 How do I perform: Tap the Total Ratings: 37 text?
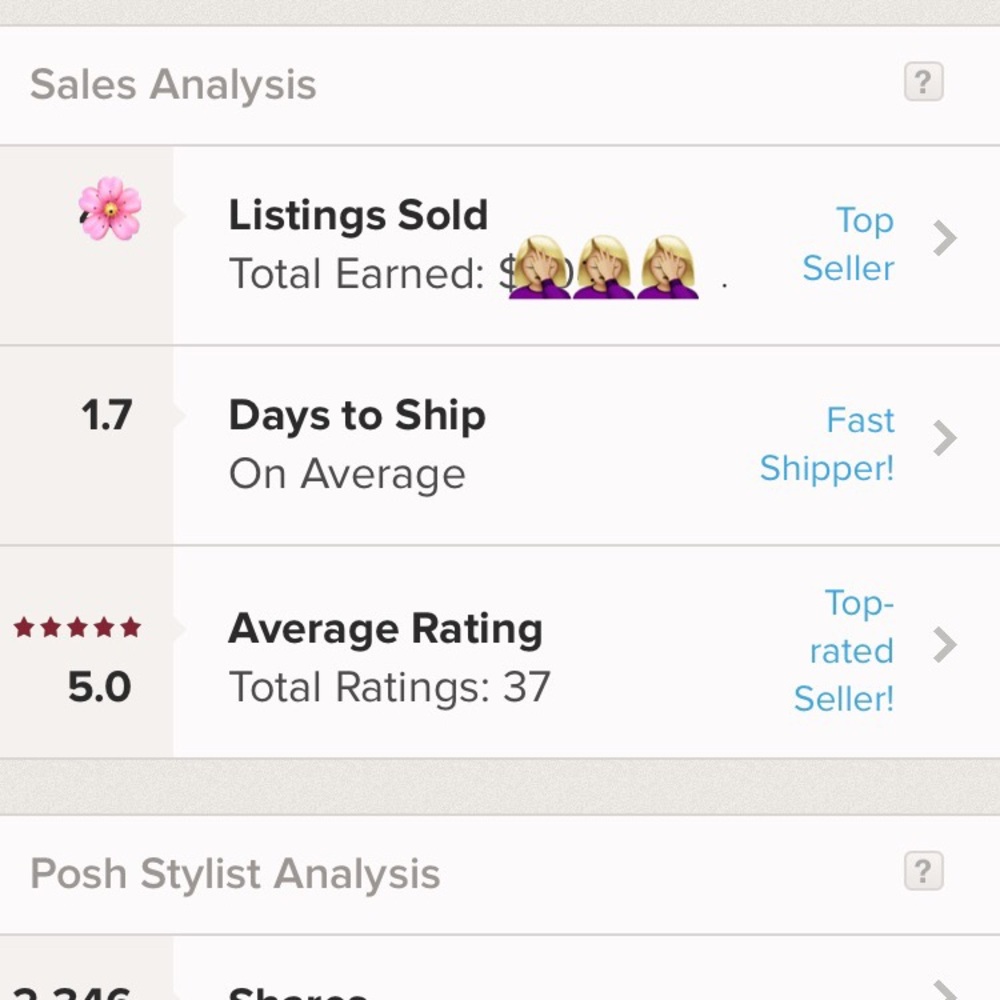coord(390,688)
